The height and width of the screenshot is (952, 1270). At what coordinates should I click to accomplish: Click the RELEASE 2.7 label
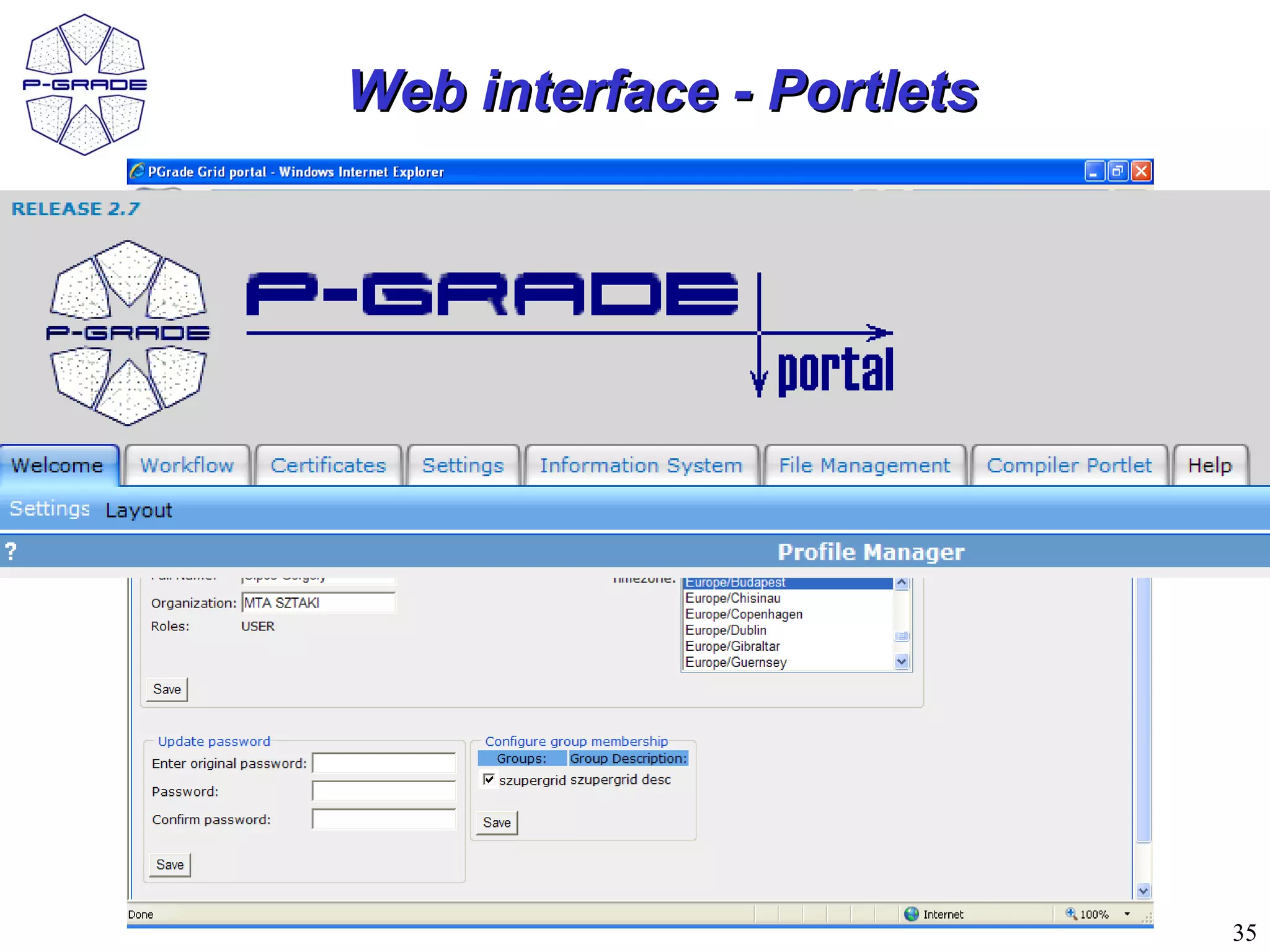point(76,209)
